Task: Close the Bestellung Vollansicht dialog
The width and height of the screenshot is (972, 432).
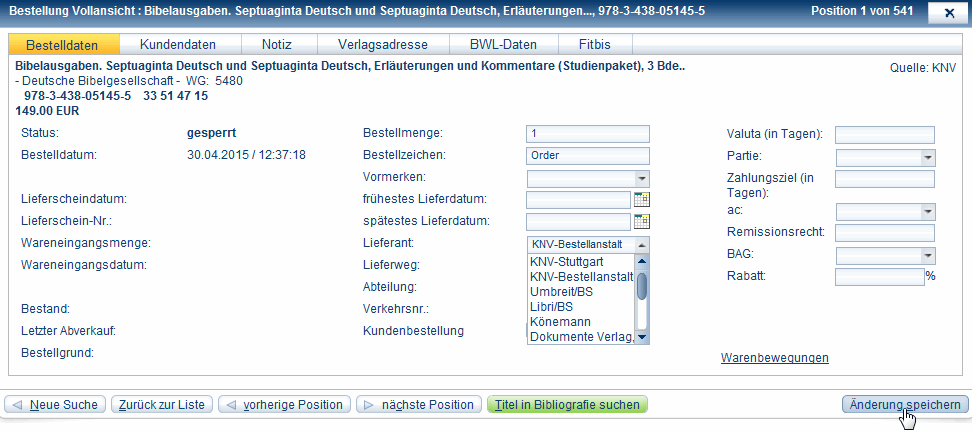Action: point(947,12)
